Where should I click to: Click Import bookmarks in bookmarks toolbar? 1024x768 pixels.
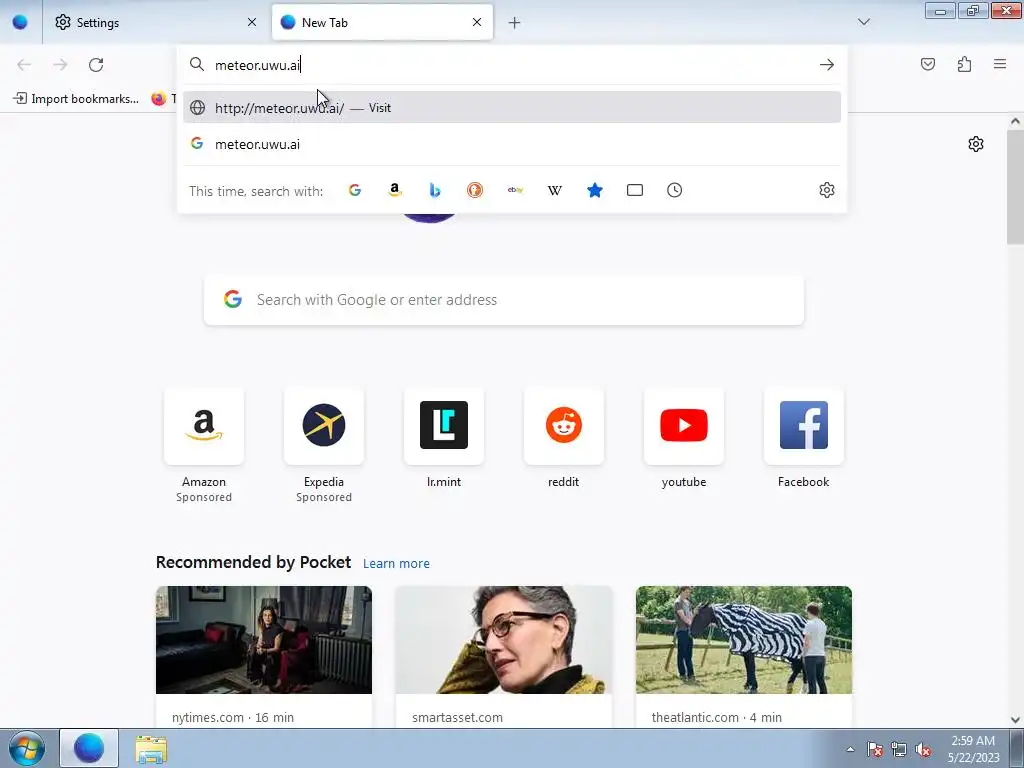pos(76,99)
